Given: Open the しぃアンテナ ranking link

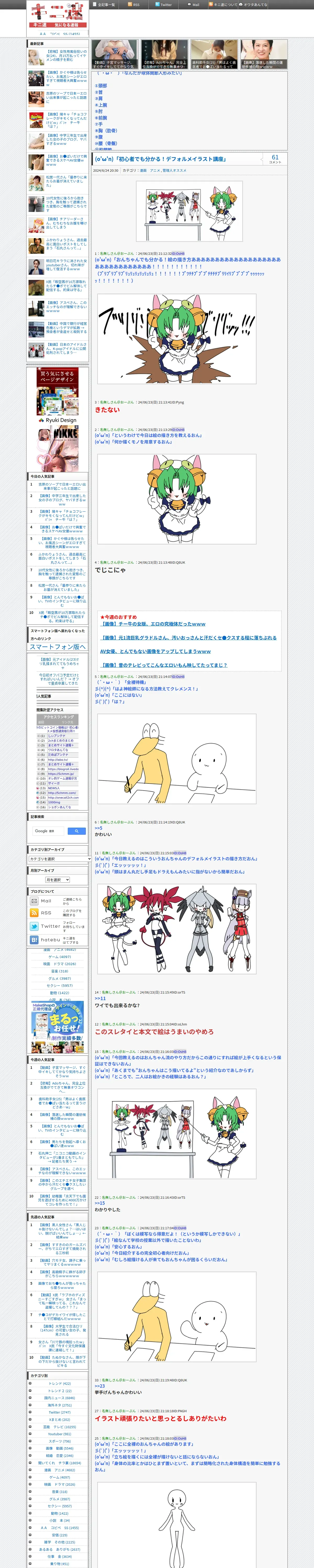Looking at the screenshot, I should (x=57, y=735).
